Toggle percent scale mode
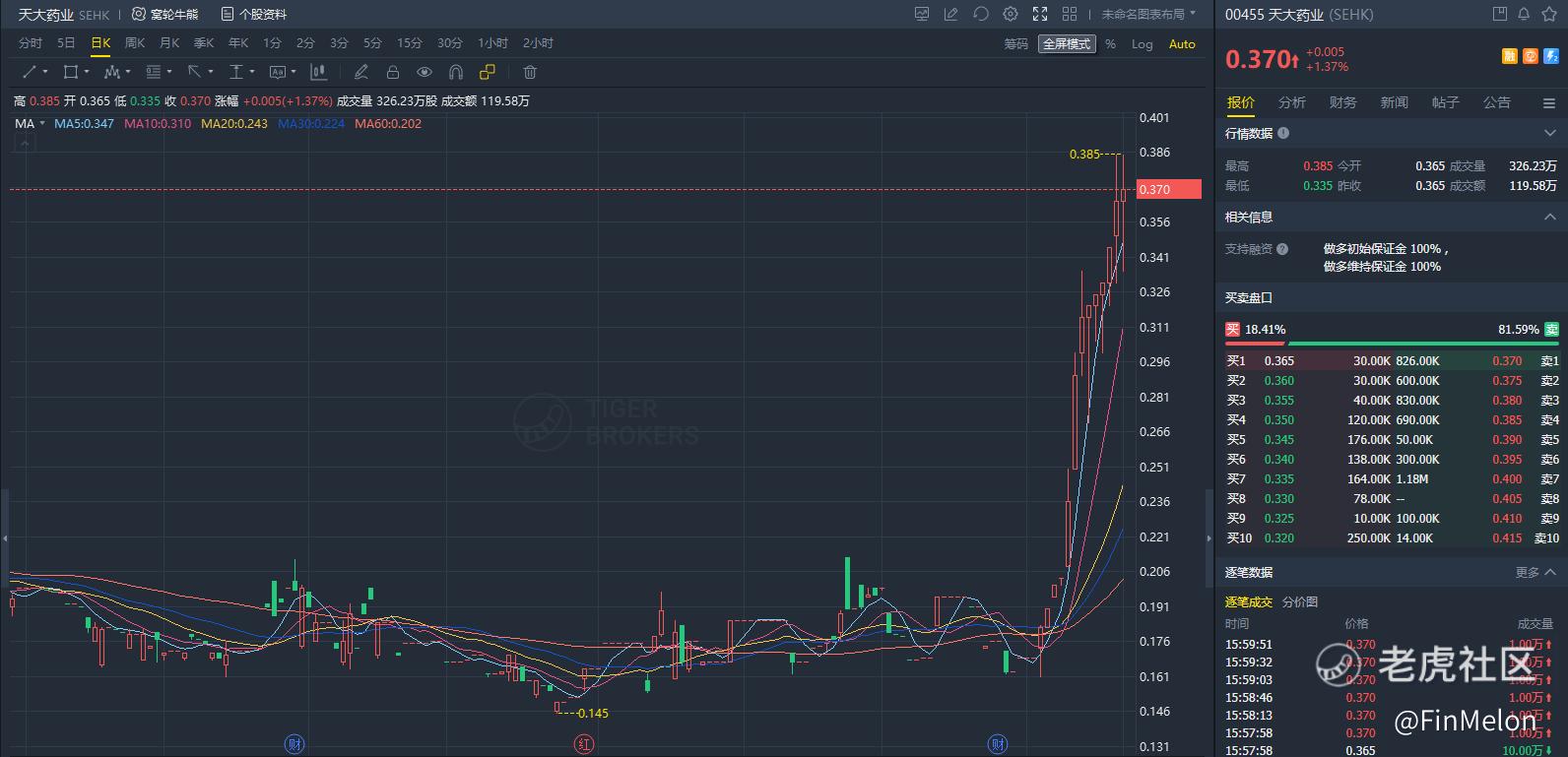The width and height of the screenshot is (1568, 757). tap(1111, 44)
